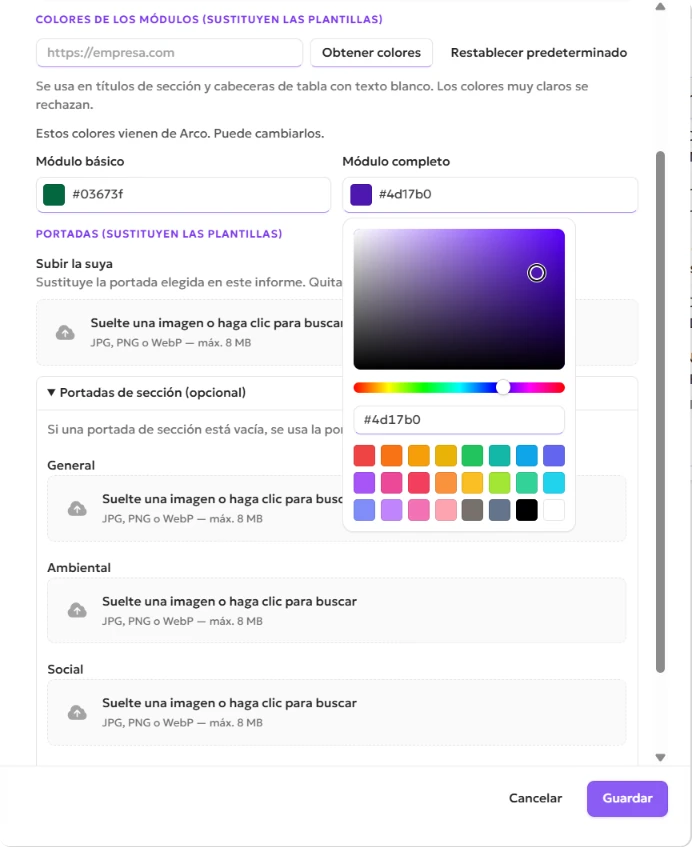Image resolution: width=692 pixels, height=847 pixels.
Task: Pick the orange preset swatch in first row
Action: [392, 455]
